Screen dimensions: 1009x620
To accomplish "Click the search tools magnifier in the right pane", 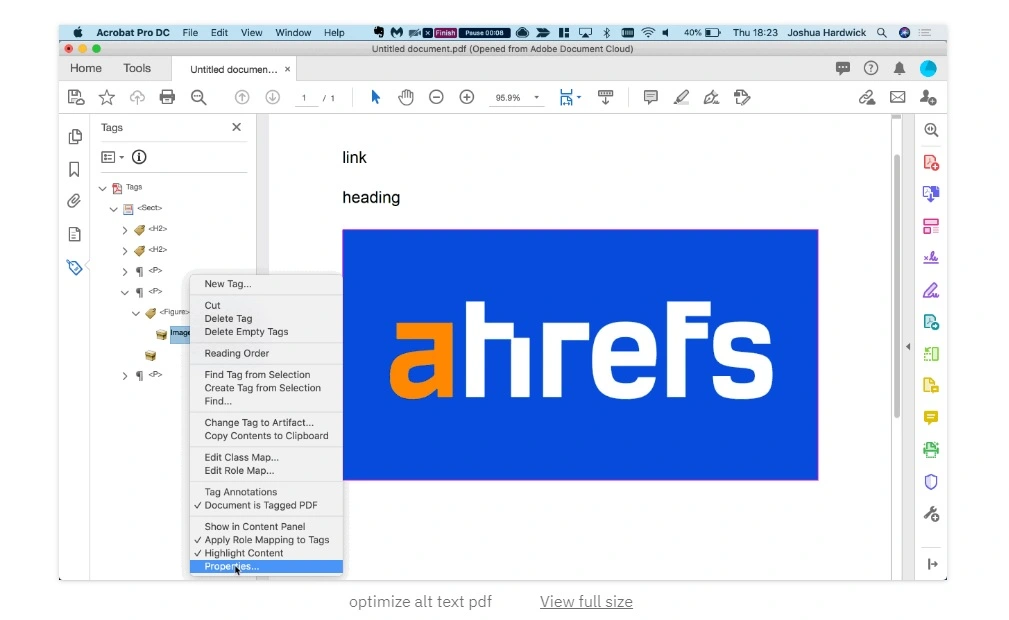I will (931, 130).
